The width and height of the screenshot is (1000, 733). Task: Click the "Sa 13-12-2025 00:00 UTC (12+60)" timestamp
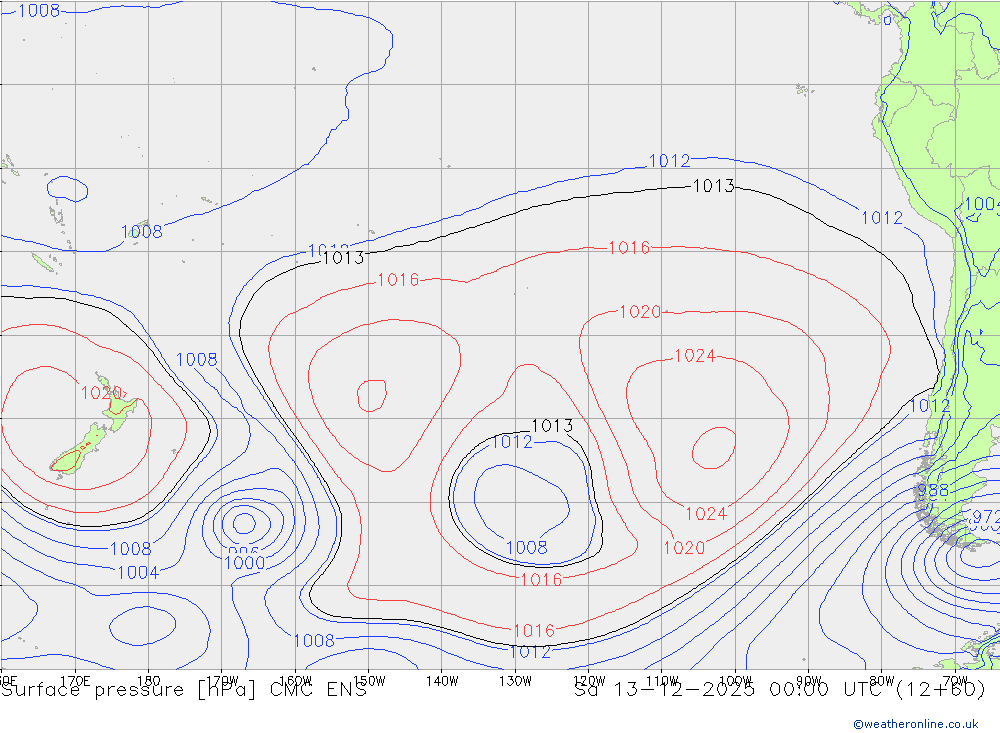(779, 690)
